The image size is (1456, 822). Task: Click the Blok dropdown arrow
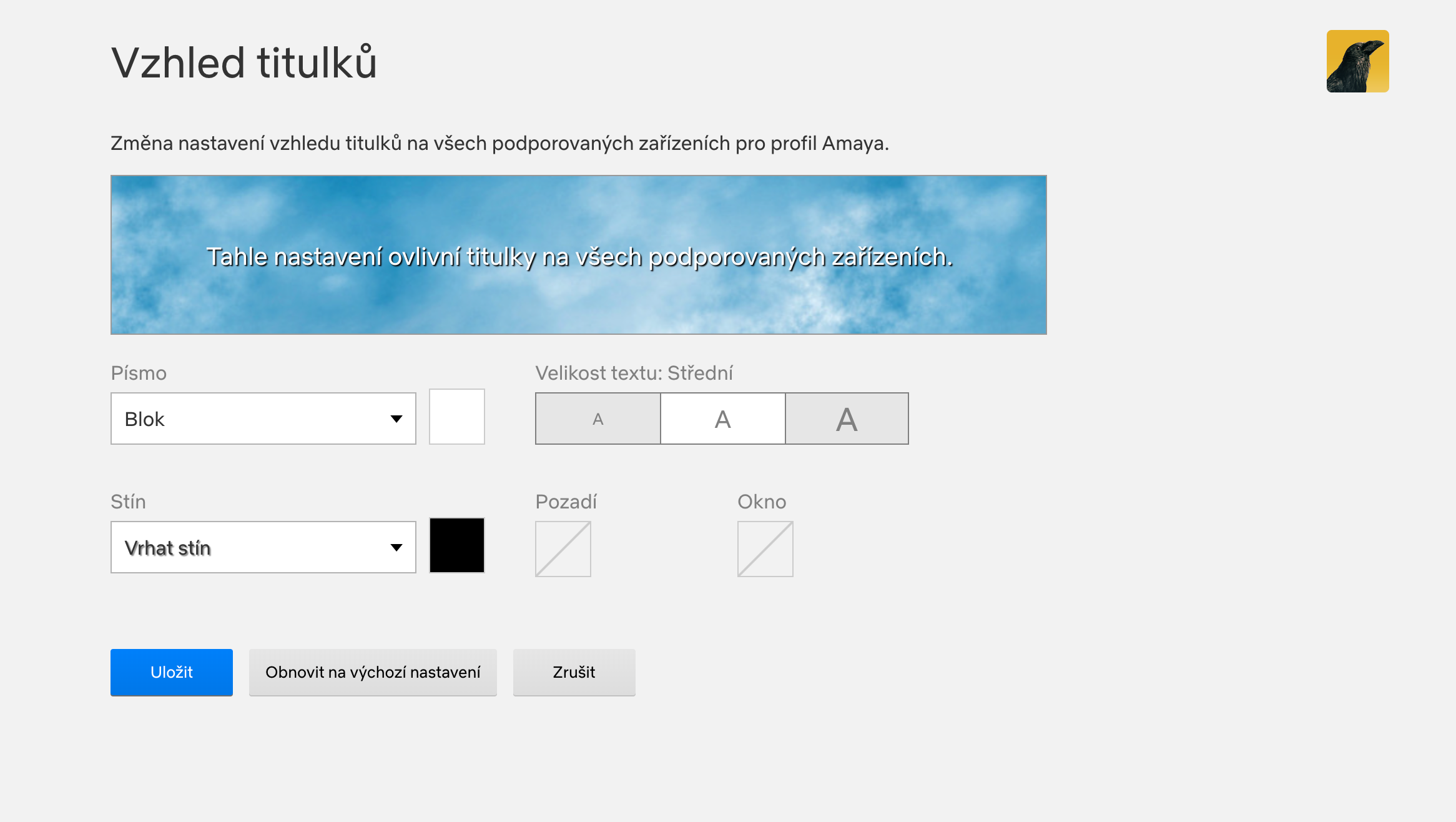click(x=396, y=418)
